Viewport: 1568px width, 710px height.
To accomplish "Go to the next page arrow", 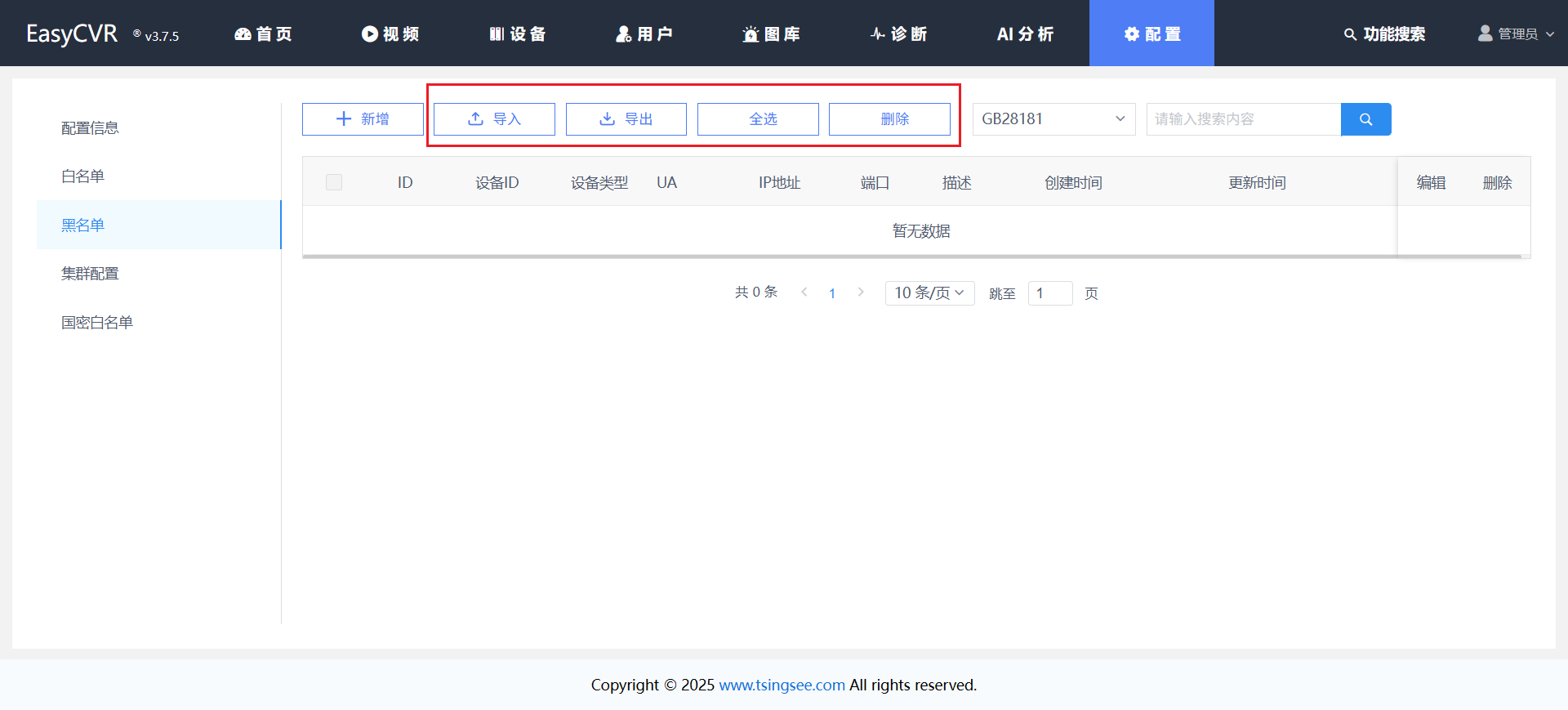I will (x=861, y=292).
